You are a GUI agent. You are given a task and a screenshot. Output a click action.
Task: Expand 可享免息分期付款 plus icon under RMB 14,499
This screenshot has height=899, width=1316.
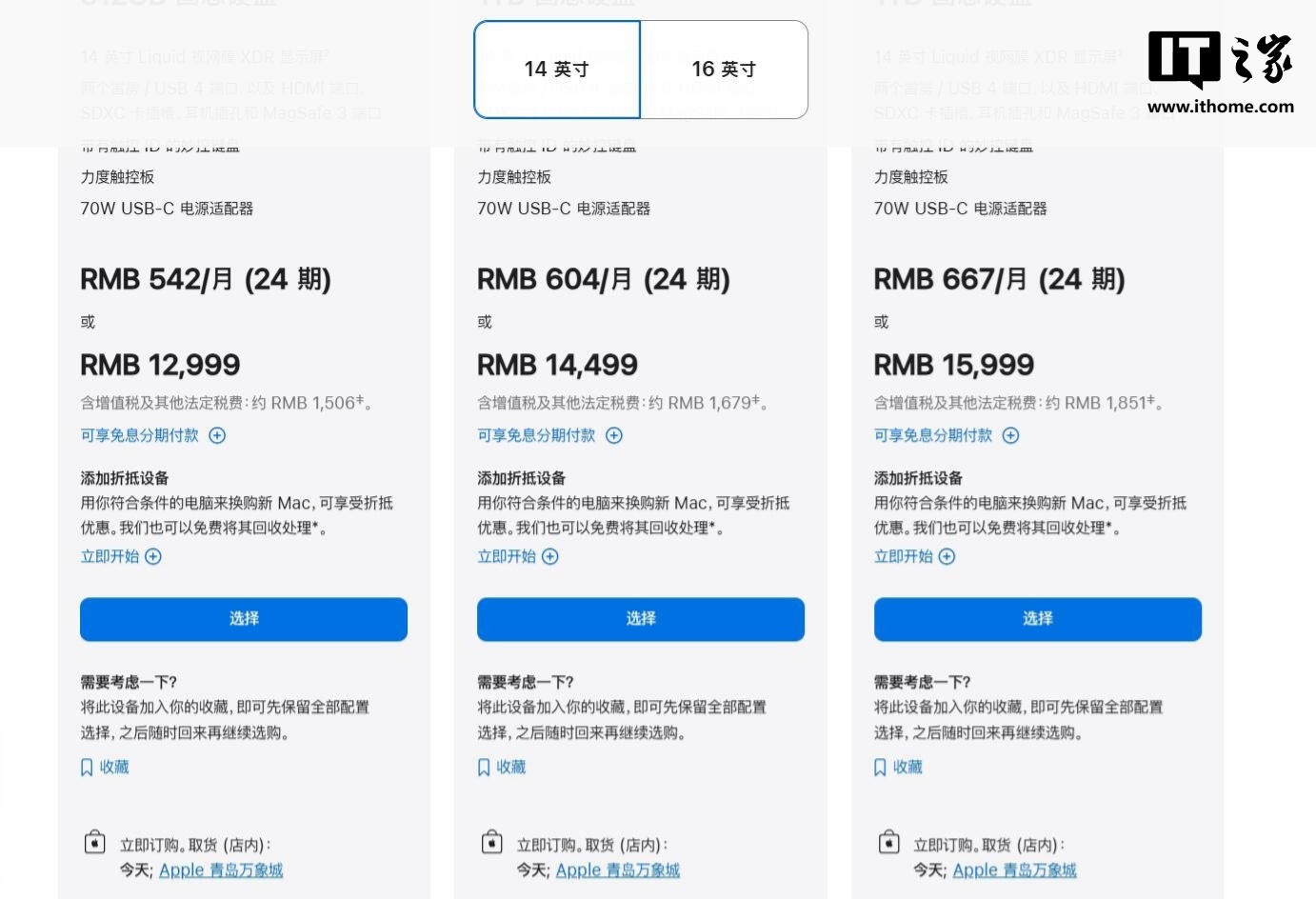(614, 435)
